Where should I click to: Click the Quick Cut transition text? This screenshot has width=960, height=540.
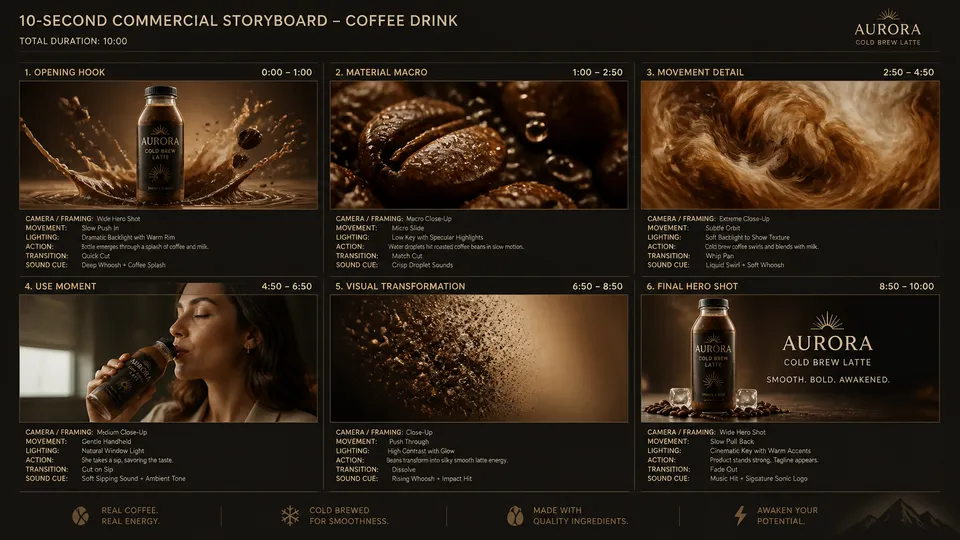point(96,256)
